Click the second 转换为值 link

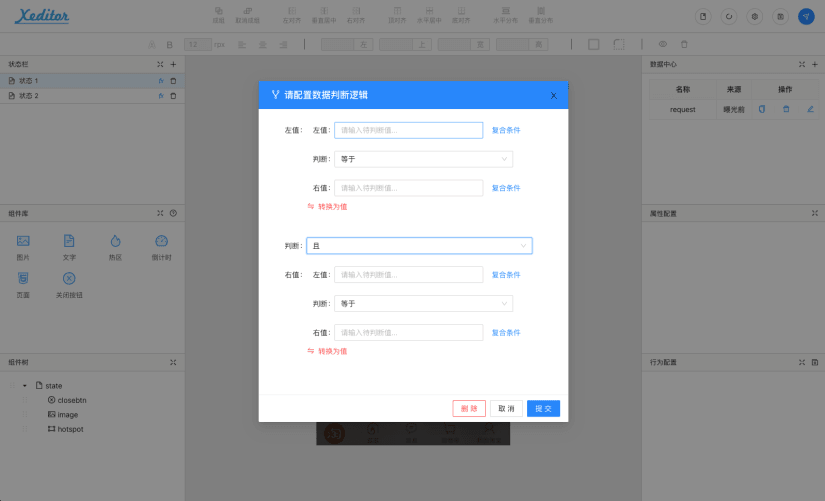point(327,351)
